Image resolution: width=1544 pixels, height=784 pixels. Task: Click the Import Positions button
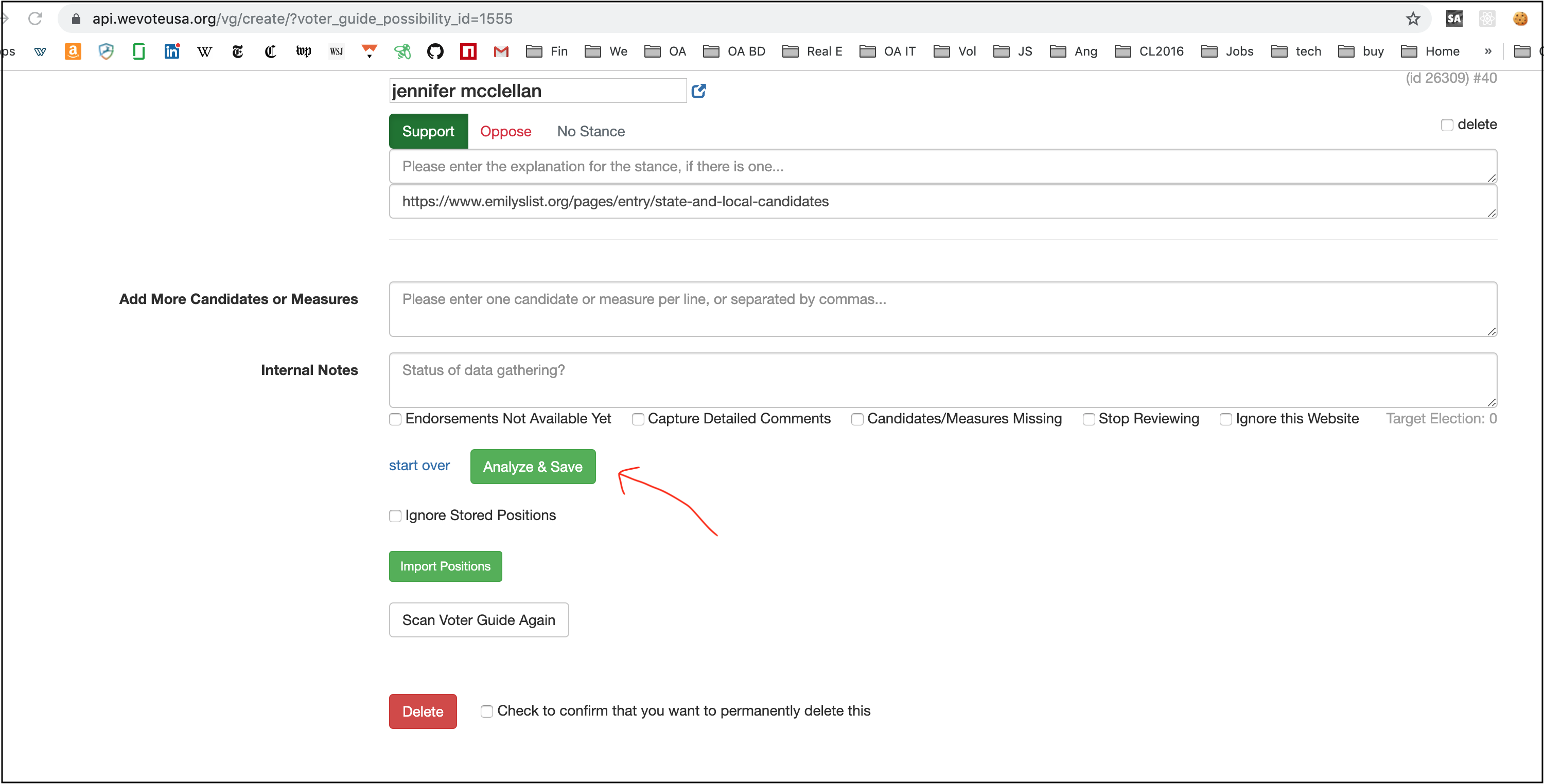click(445, 566)
